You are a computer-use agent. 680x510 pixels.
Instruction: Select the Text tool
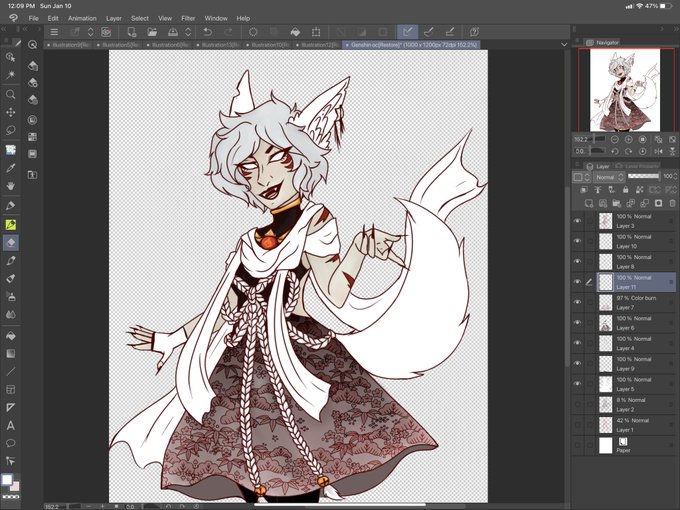[x=11, y=425]
